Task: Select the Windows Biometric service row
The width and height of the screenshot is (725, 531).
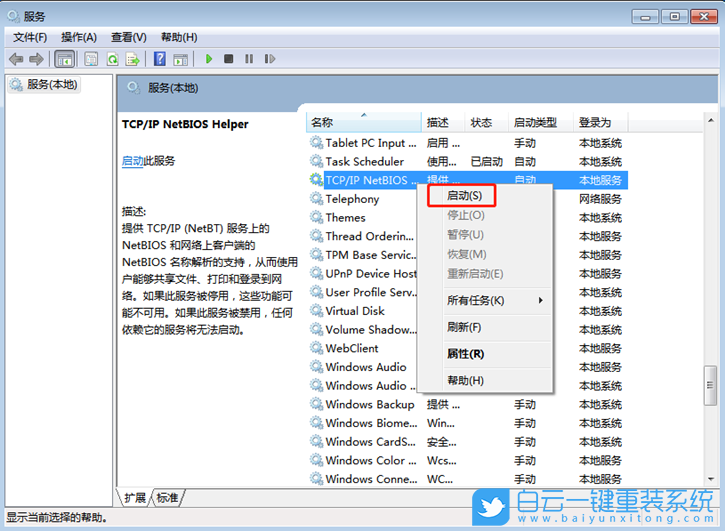Action: (467, 423)
